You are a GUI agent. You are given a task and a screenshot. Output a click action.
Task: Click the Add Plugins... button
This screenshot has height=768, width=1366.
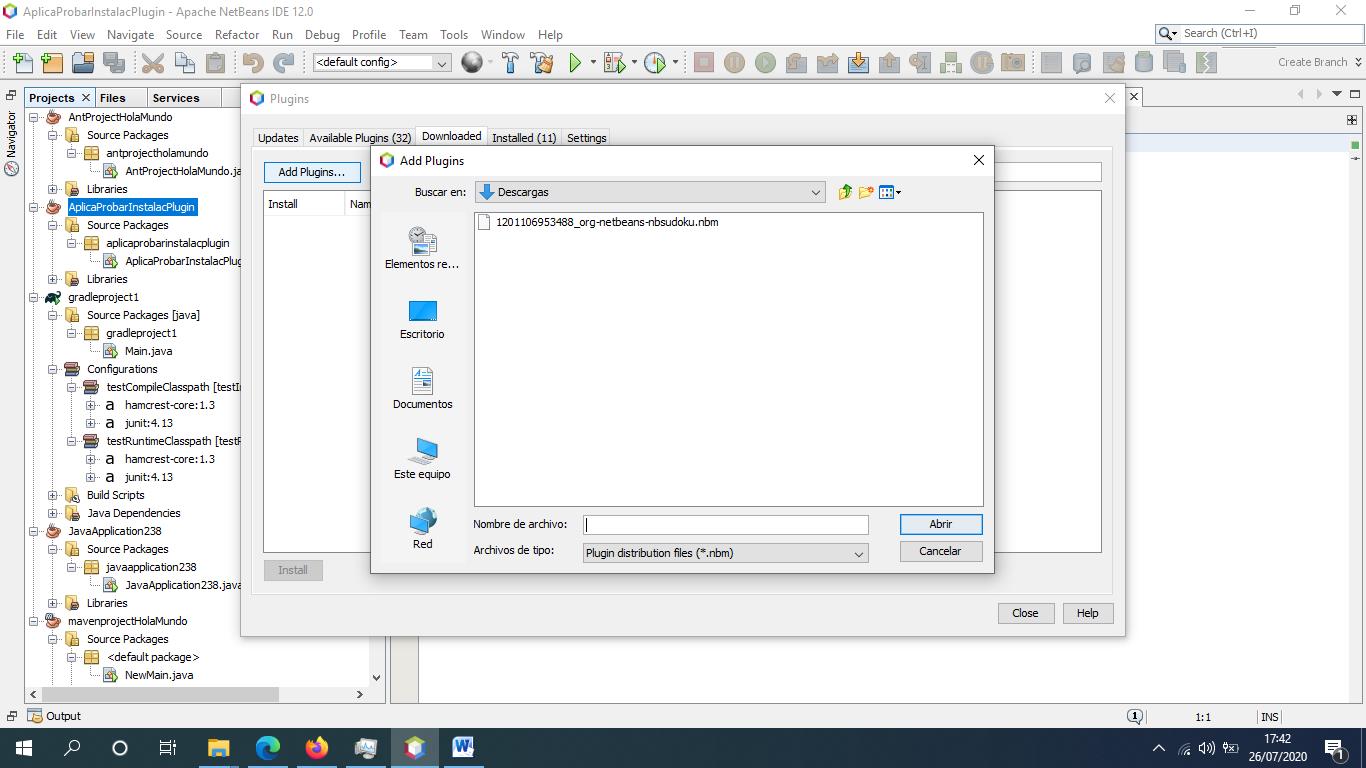click(312, 172)
